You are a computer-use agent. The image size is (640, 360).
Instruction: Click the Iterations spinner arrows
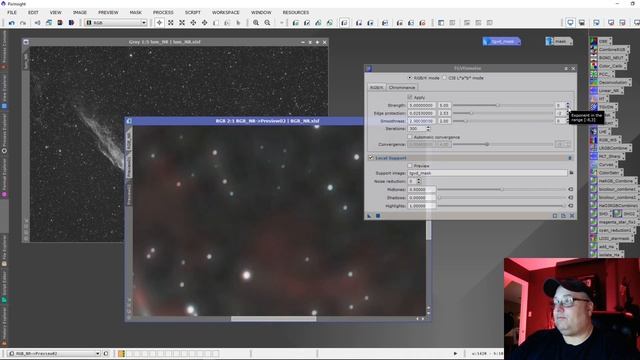tap(428, 129)
